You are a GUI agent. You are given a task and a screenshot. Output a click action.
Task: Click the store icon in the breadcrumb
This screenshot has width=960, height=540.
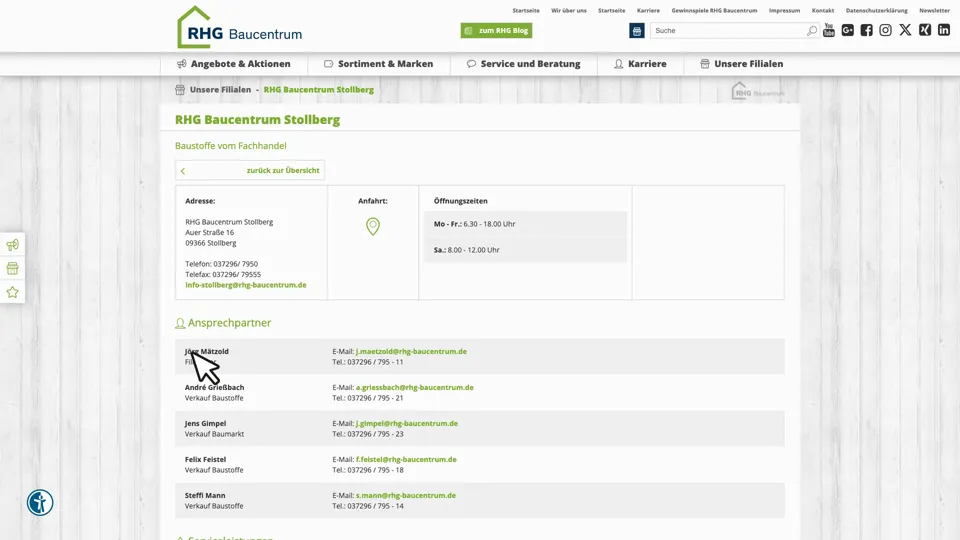tap(180, 90)
